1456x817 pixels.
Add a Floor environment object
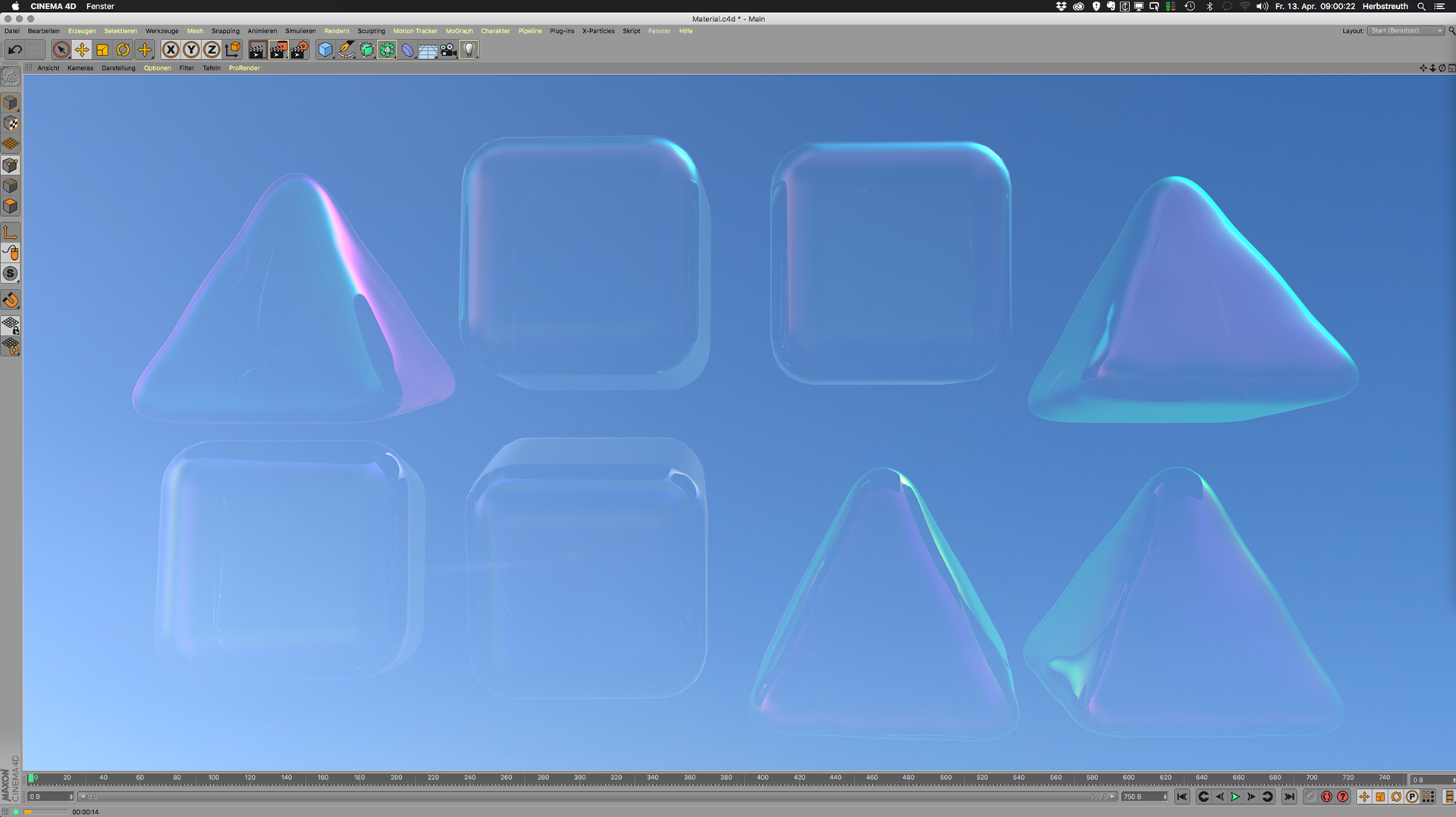[428, 50]
